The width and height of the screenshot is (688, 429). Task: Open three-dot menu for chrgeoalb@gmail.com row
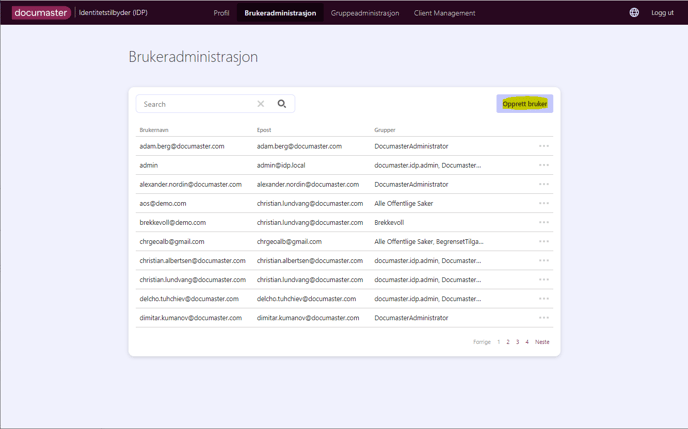pyautogui.click(x=544, y=242)
